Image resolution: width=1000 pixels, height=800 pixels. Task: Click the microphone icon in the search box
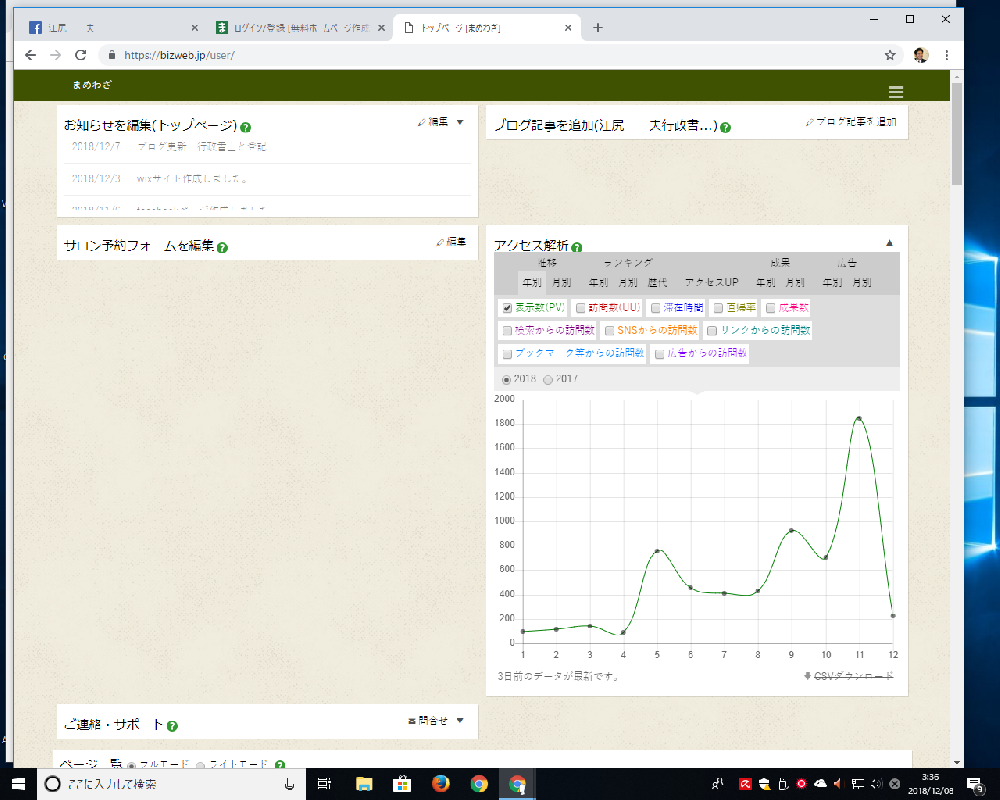[x=289, y=784]
